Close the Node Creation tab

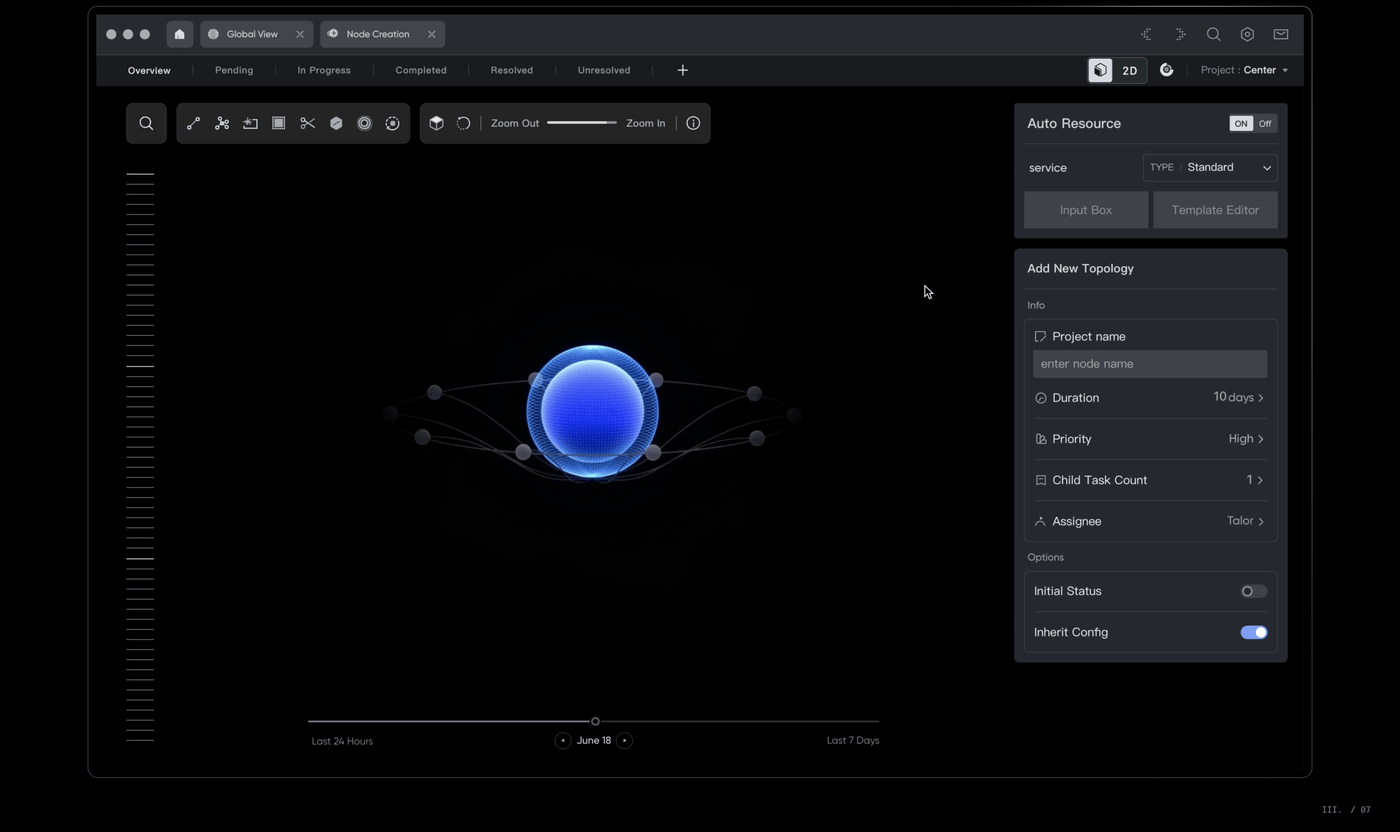coord(432,34)
